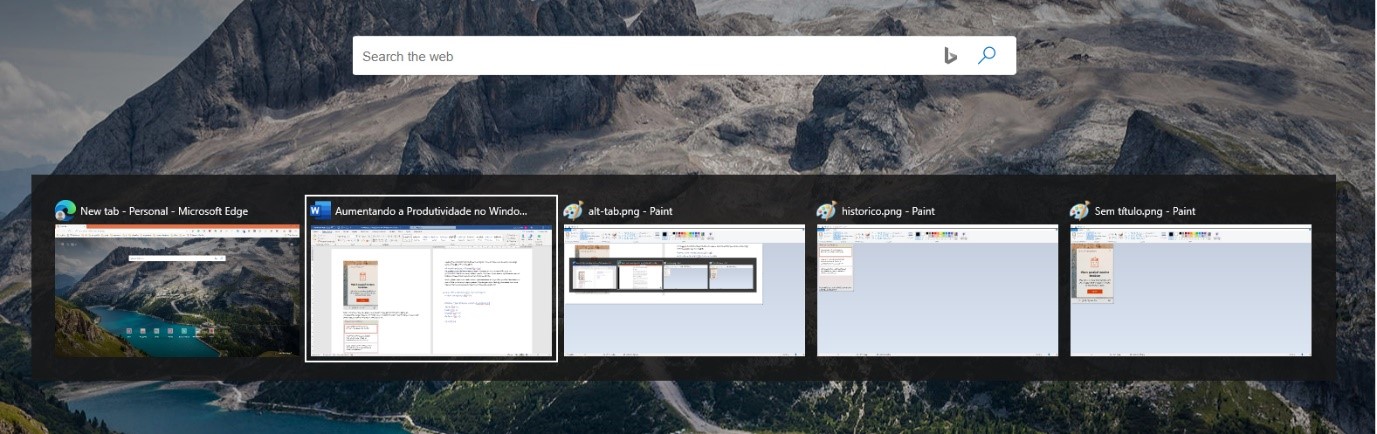
Task: Click the 'historico.png - Paint' title text
Action: point(888,211)
